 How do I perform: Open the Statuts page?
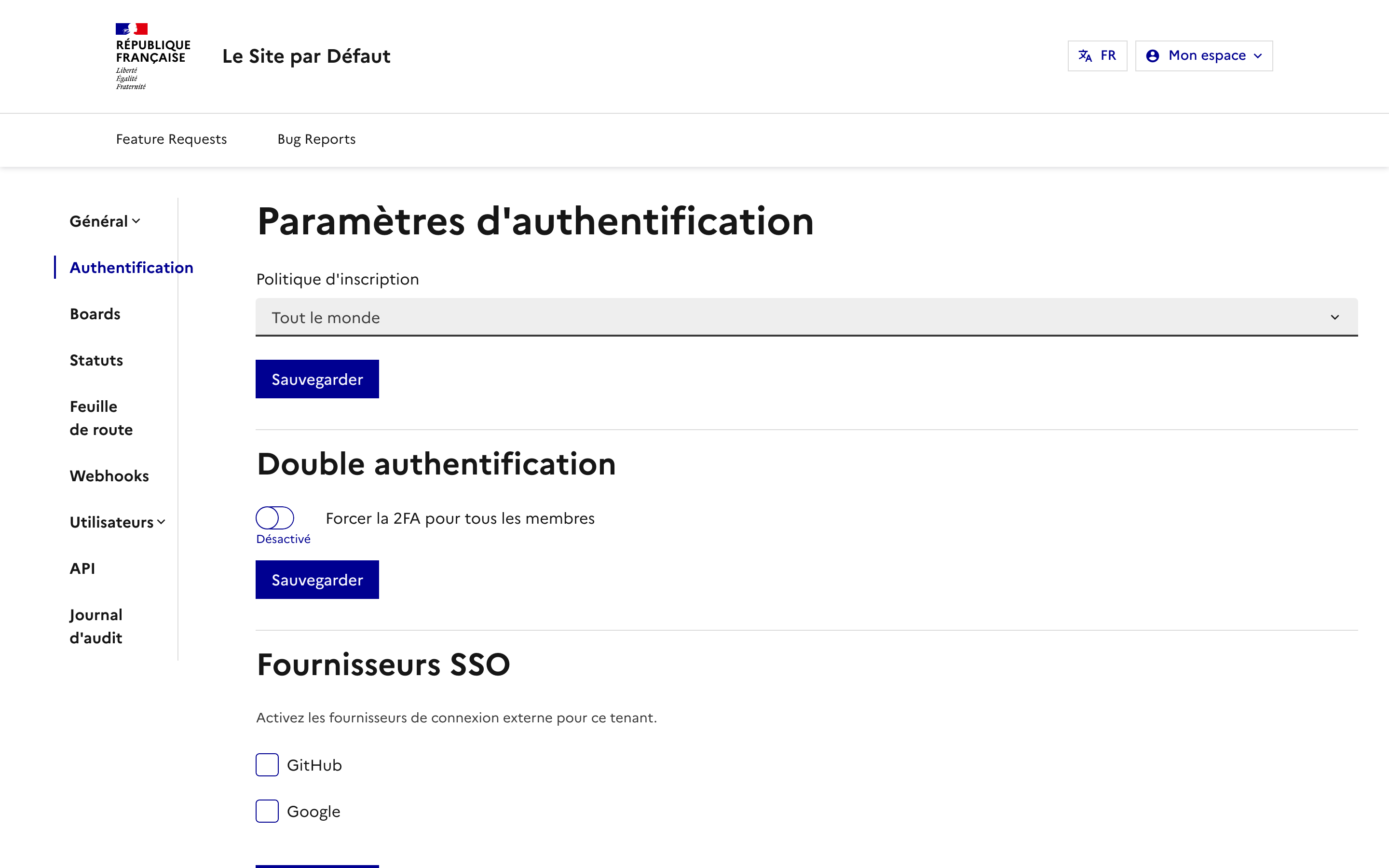point(96,360)
